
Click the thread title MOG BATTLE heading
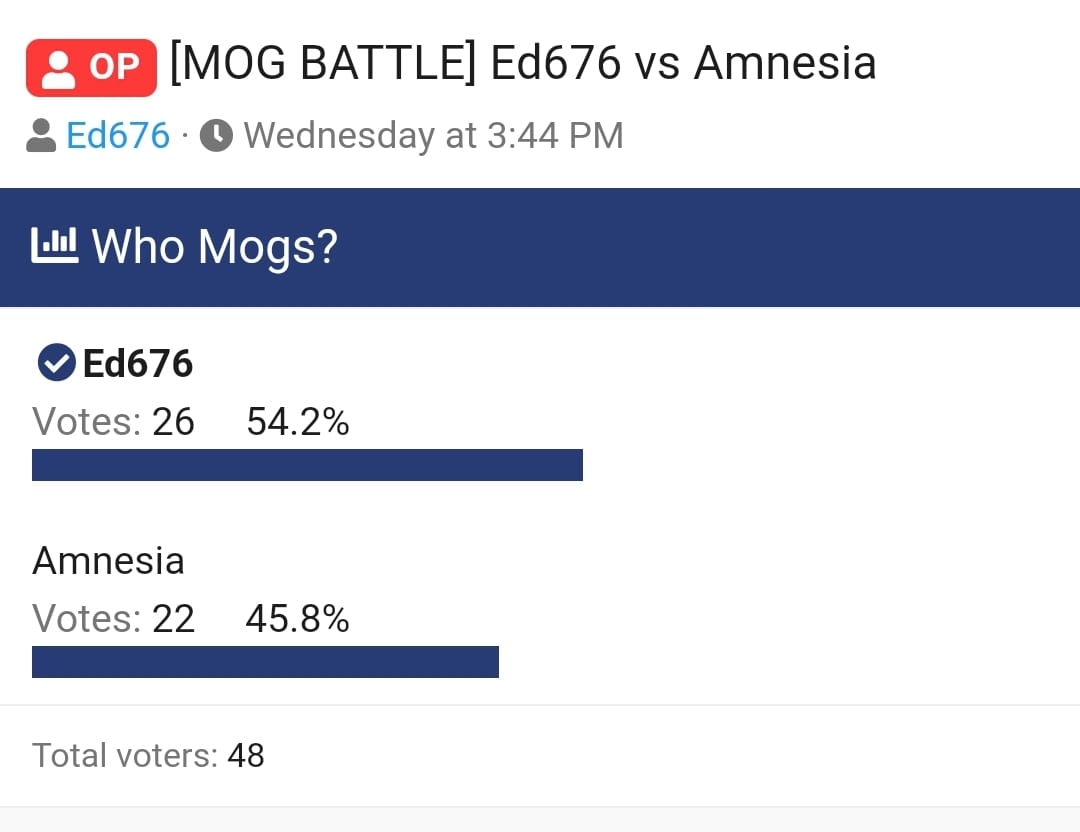point(522,65)
